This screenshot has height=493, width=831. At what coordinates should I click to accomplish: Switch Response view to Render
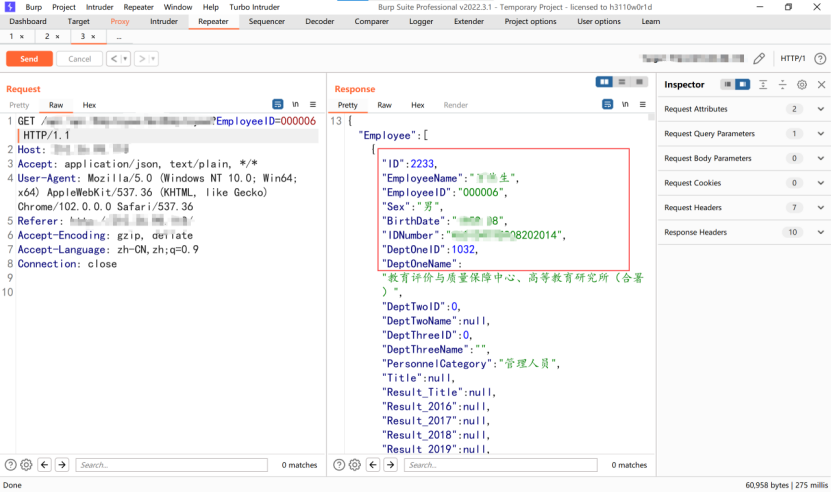point(456,105)
